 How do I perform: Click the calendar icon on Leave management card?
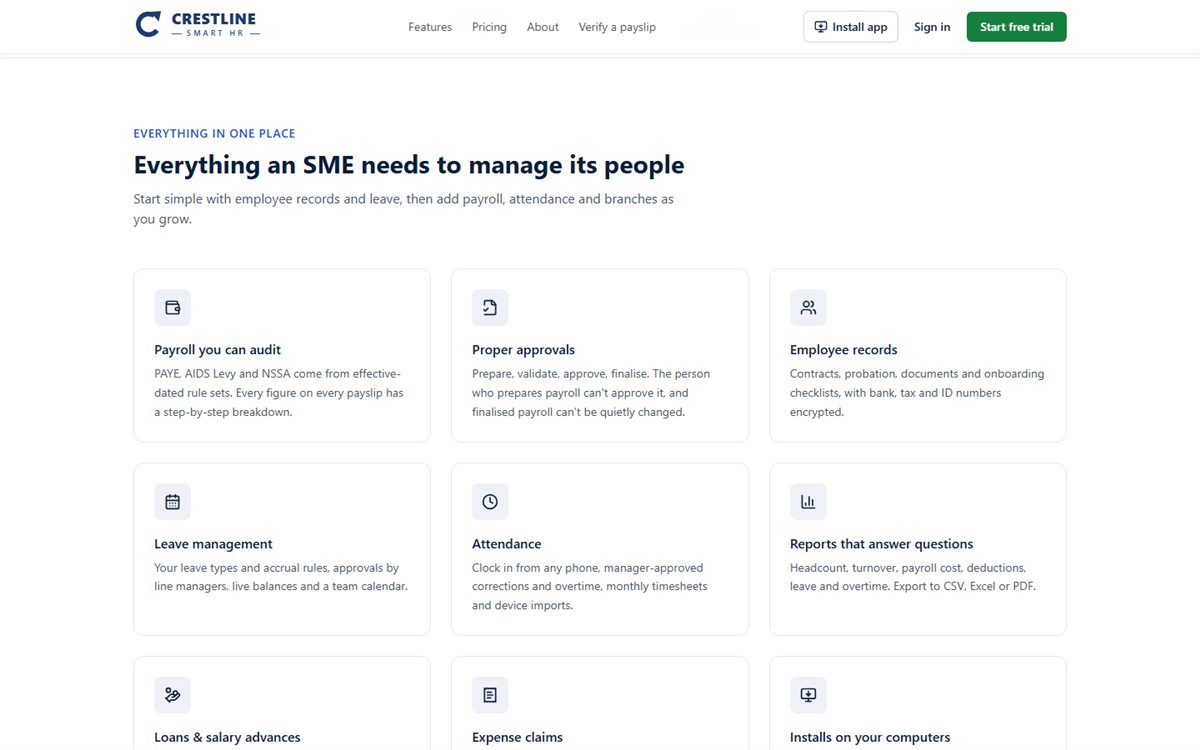[172, 502]
